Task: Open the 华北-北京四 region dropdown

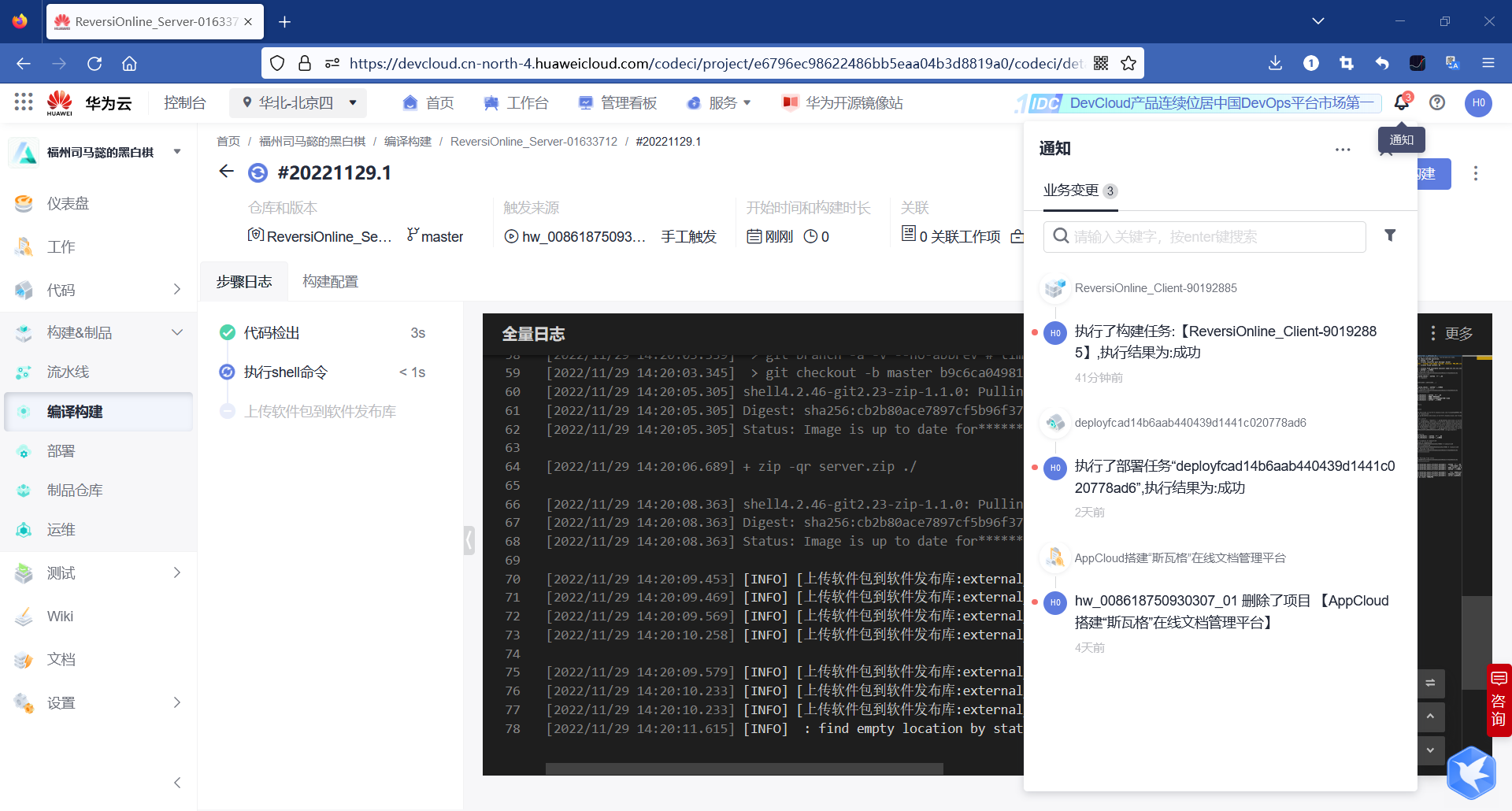Action: [x=298, y=102]
